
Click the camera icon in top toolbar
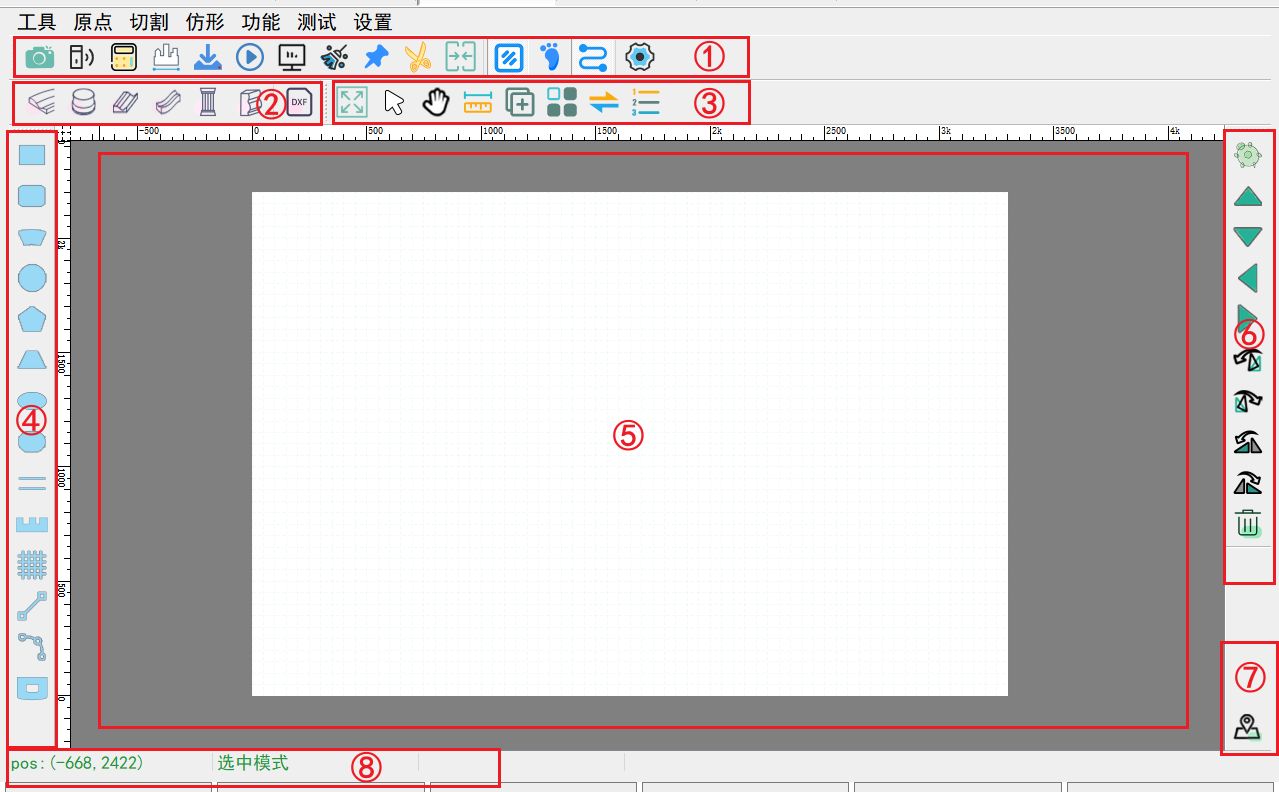(40, 57)
